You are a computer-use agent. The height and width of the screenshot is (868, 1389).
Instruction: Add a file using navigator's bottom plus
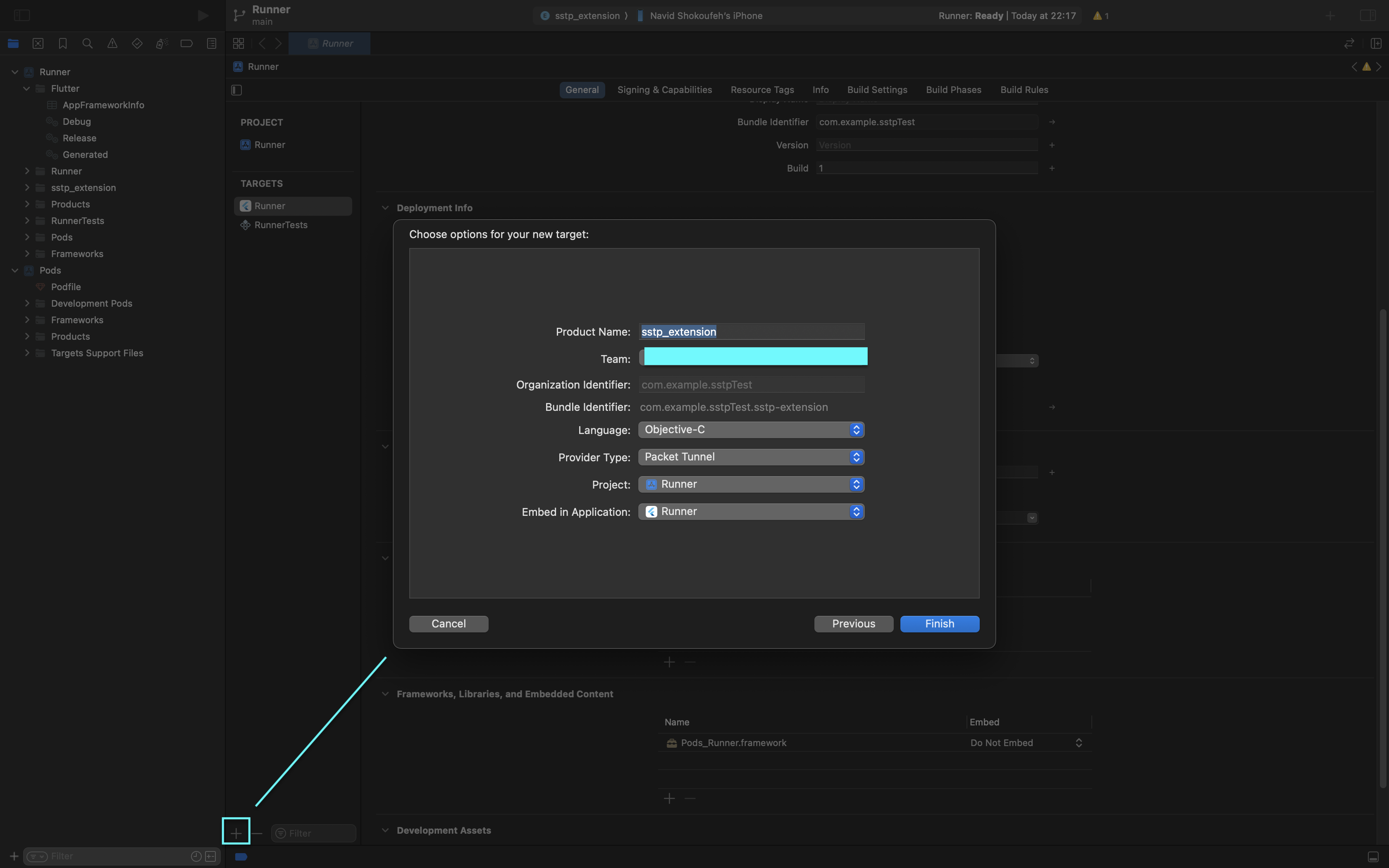(x=14, y=856)
